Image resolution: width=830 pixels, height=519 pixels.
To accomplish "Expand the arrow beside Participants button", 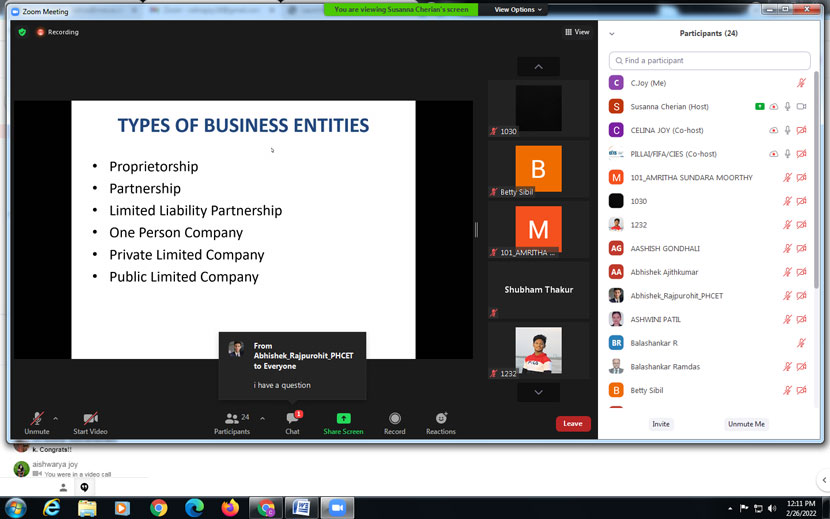I will tap(263, 418).
